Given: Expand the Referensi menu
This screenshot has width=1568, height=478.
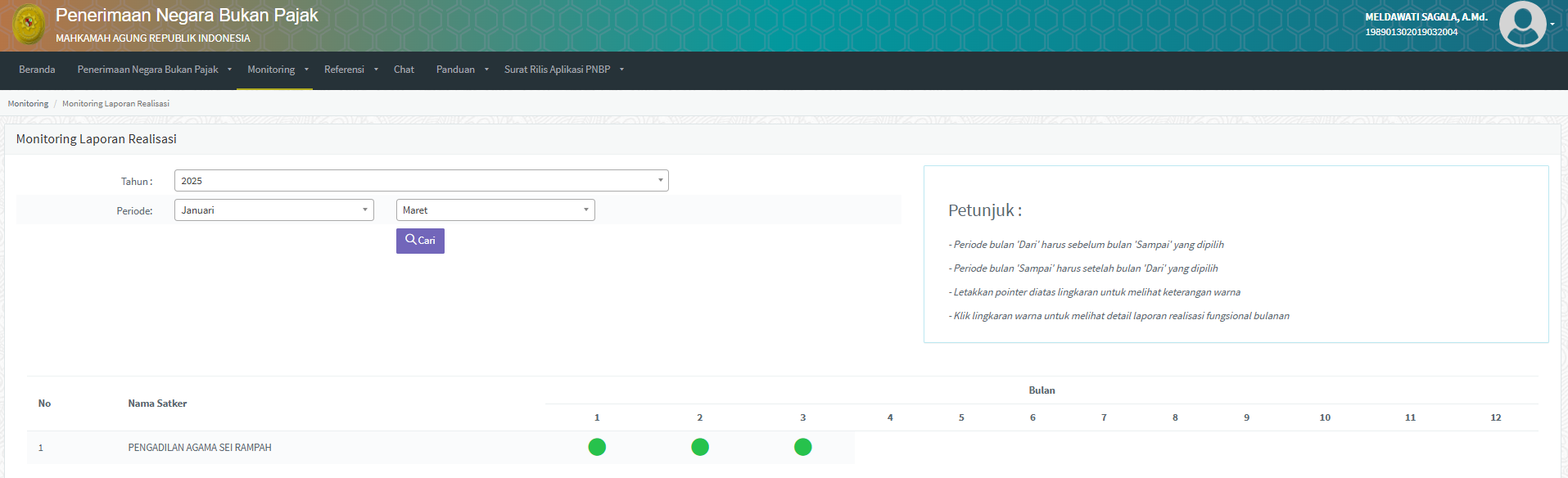Looking at the screenshot, I should [x=350, y=70].
